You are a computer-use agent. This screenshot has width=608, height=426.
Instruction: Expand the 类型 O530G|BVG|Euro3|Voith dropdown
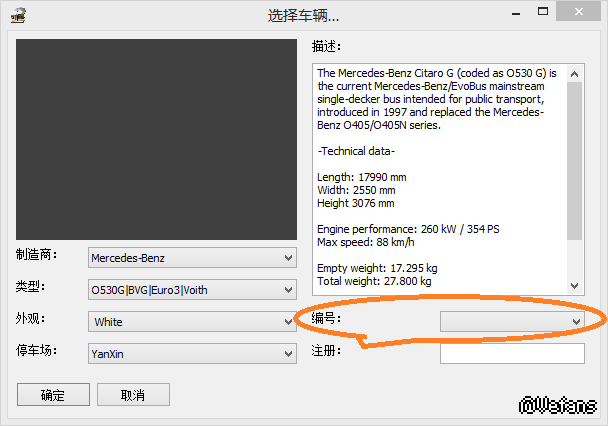pyautogui.click(x=192, y=290)
